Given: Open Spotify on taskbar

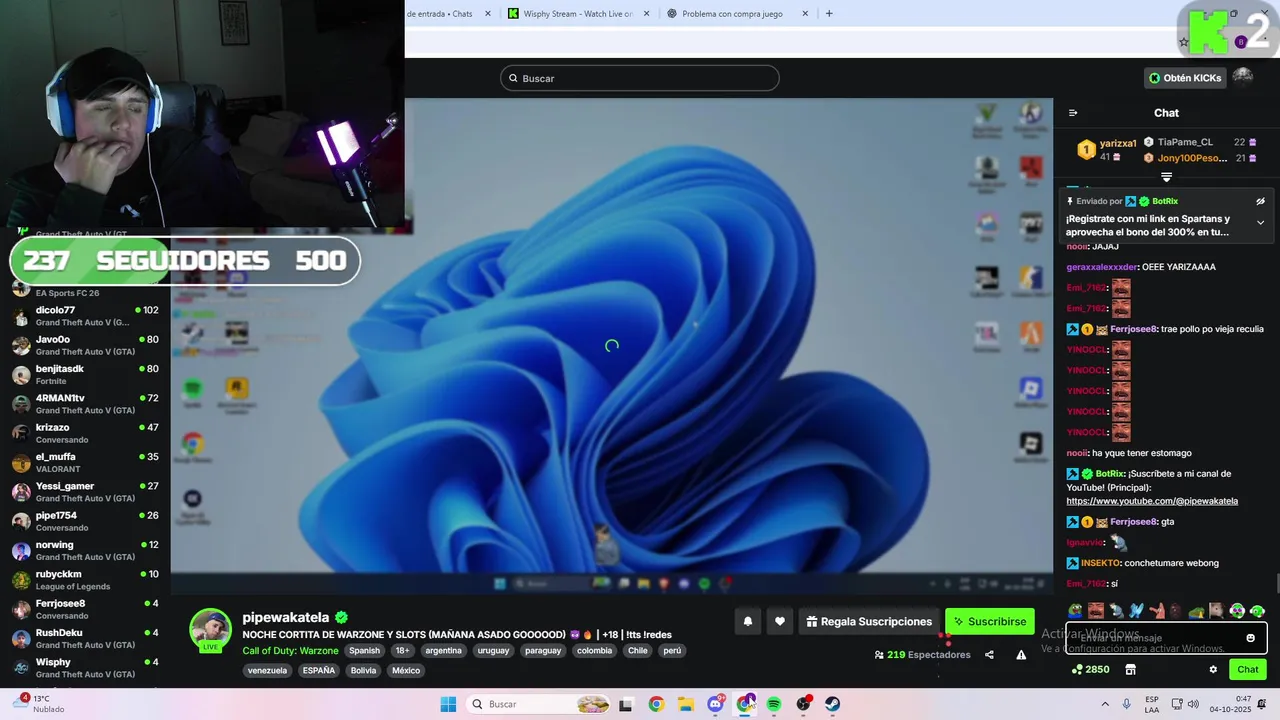Looking at the screenshot, I should 774,704.
